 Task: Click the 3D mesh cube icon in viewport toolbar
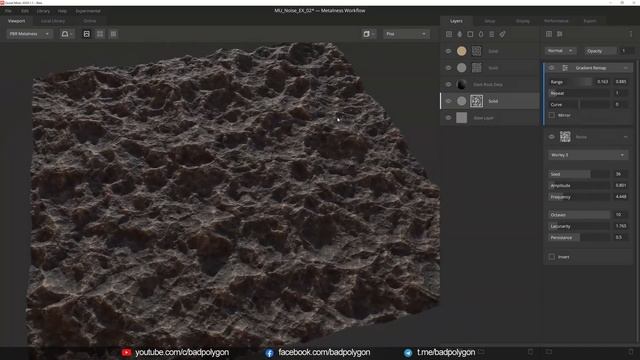(x=368, y=34)
